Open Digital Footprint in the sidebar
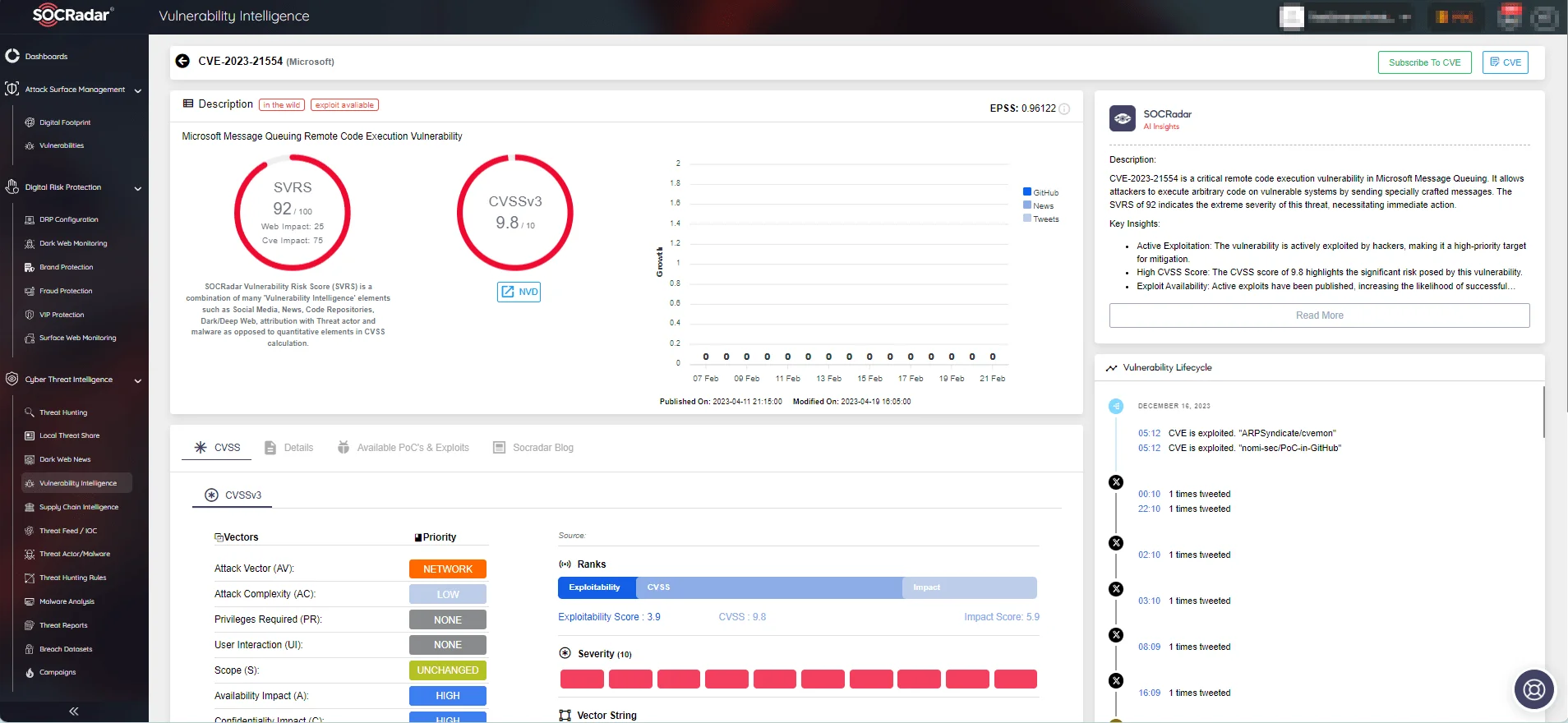Screen dimensions: 1568x723 65,122
